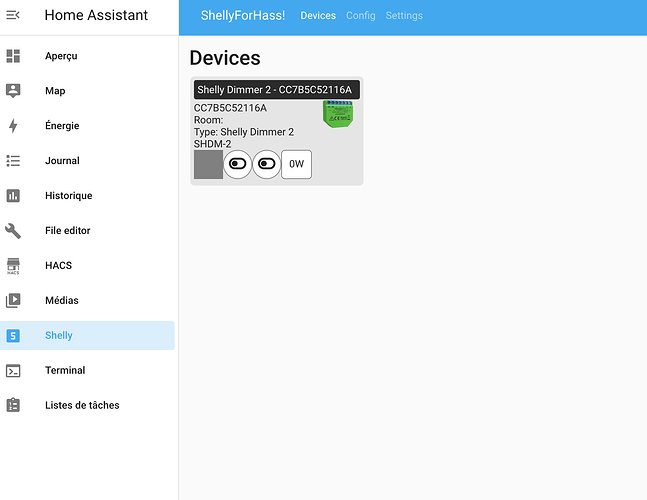Switch to the Settings tab

point(404,16)
